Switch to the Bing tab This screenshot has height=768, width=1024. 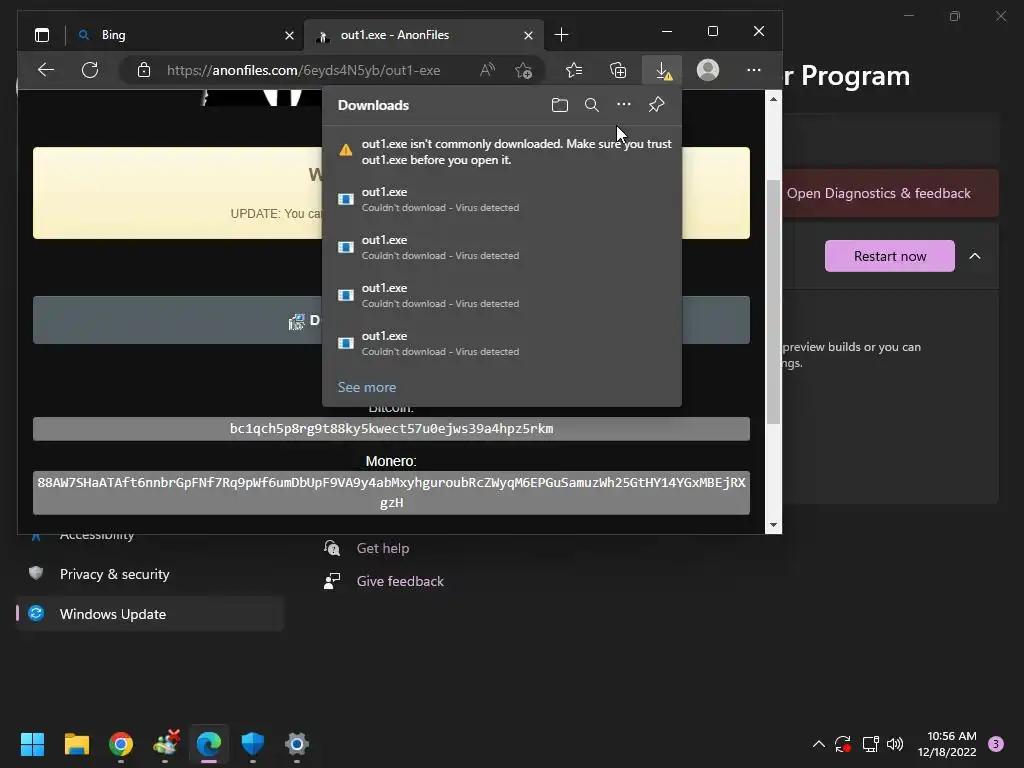(x=185, y=35)
